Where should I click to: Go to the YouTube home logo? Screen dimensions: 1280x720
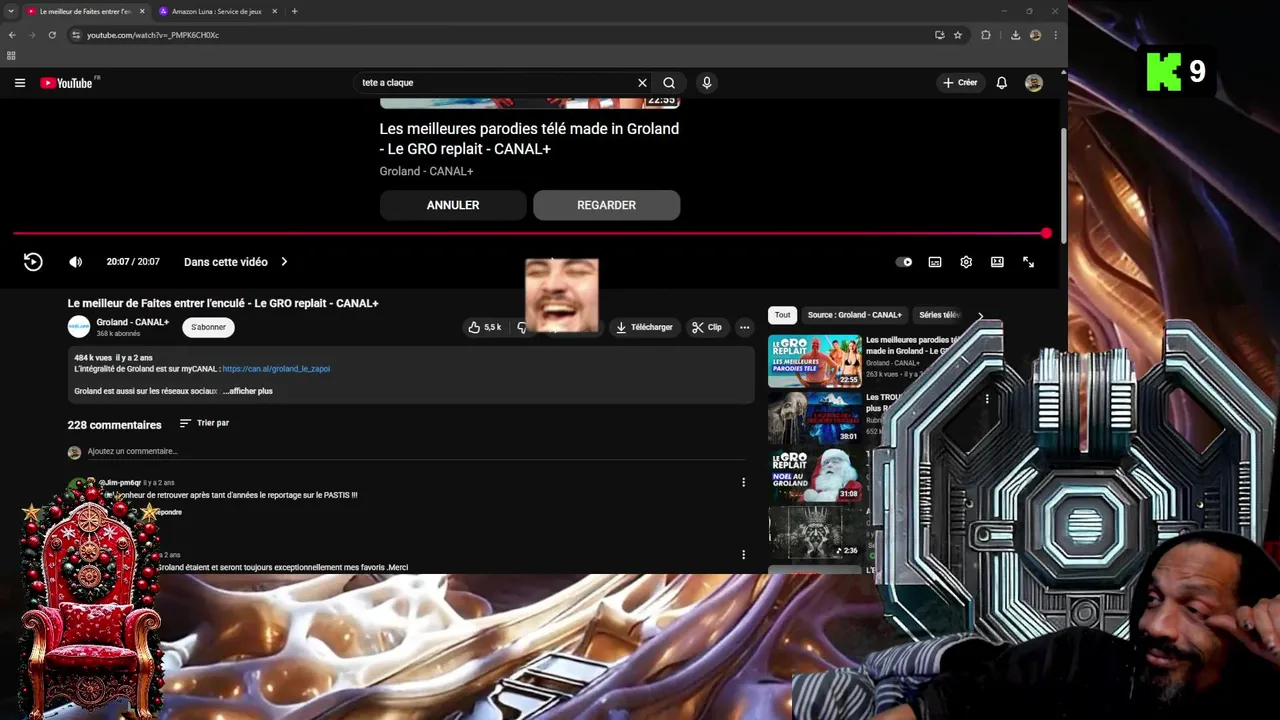pyautogui.click(x=68, y=83)
